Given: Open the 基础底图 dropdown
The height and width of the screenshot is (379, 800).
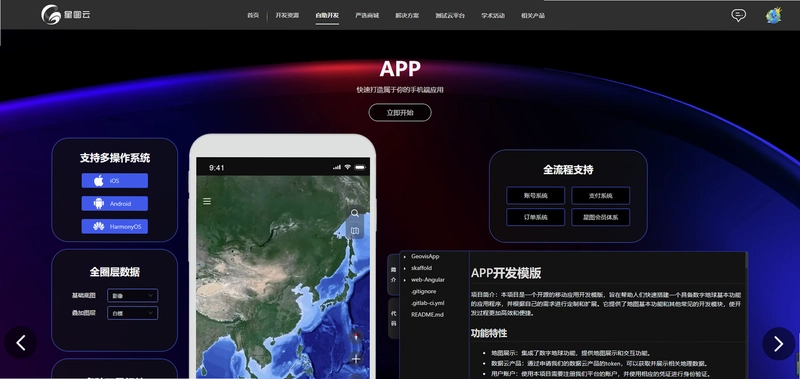Looking at the screenshot, I should tap(133, 295).
